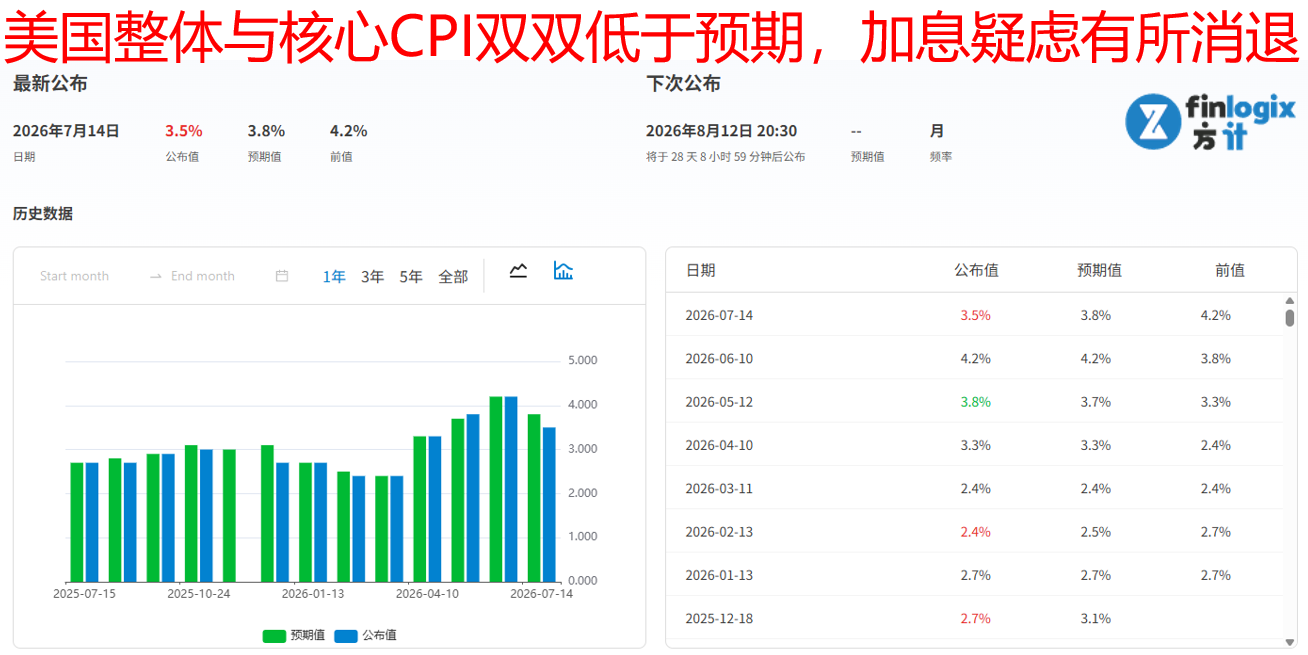Toggle the blue 公布值 legend entry

[x=365, y=635]
